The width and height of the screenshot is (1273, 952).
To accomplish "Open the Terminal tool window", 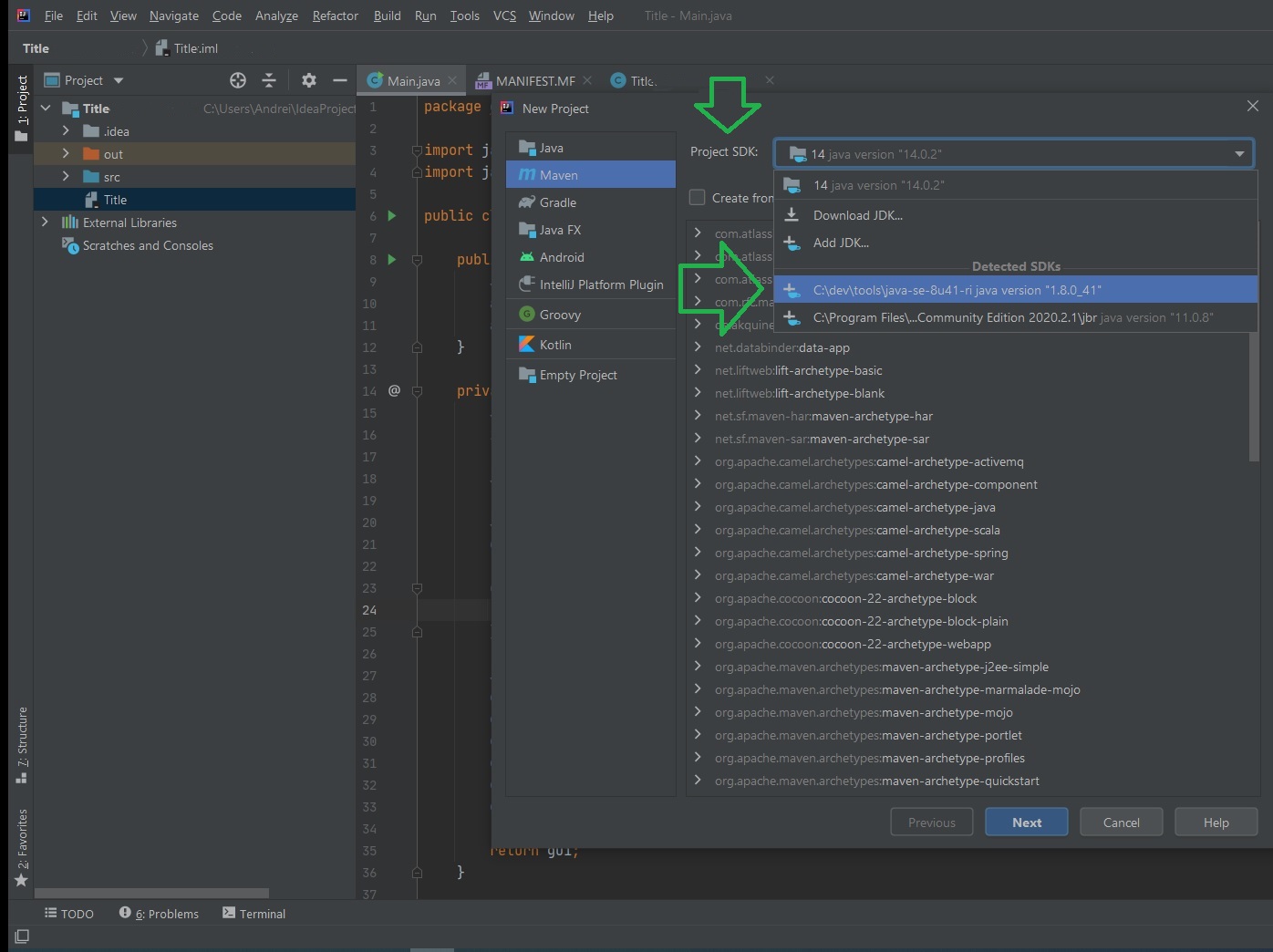I will (254, 914).
